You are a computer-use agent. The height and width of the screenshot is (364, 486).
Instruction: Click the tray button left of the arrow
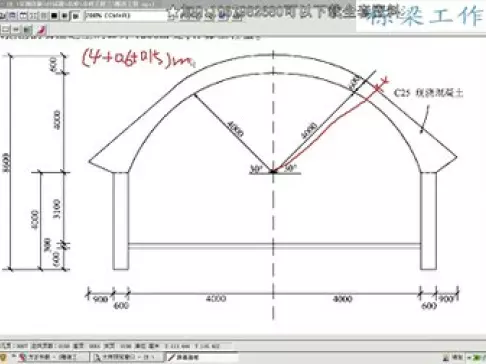tap(457, 357)
